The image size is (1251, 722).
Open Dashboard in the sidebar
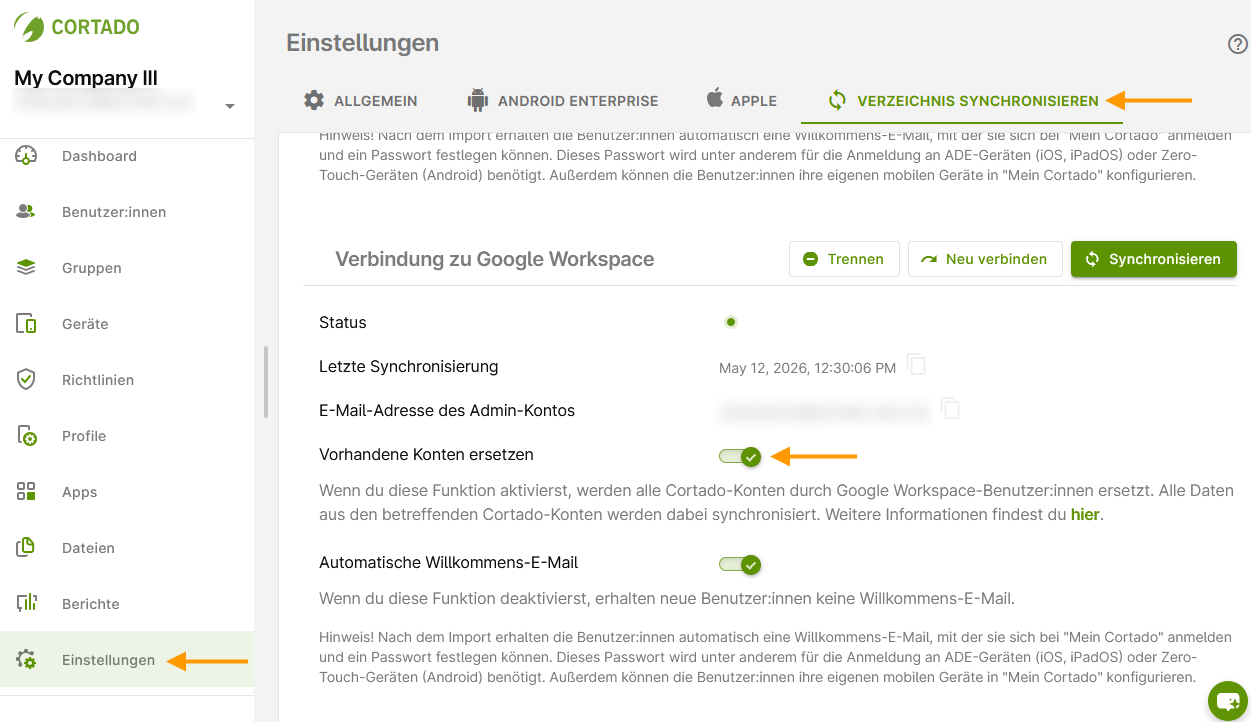tap(127, 156)
